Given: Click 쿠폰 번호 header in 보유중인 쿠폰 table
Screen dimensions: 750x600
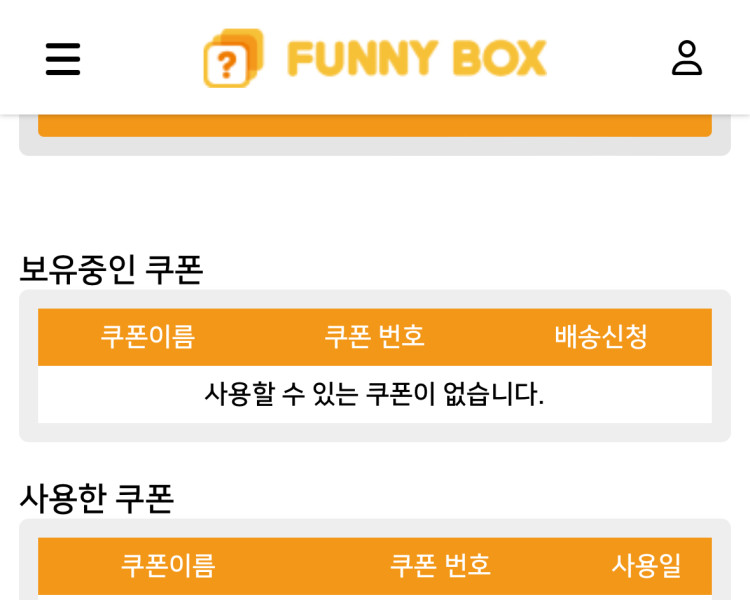Looking at the screenshot, I should click(x=375, y=337).
